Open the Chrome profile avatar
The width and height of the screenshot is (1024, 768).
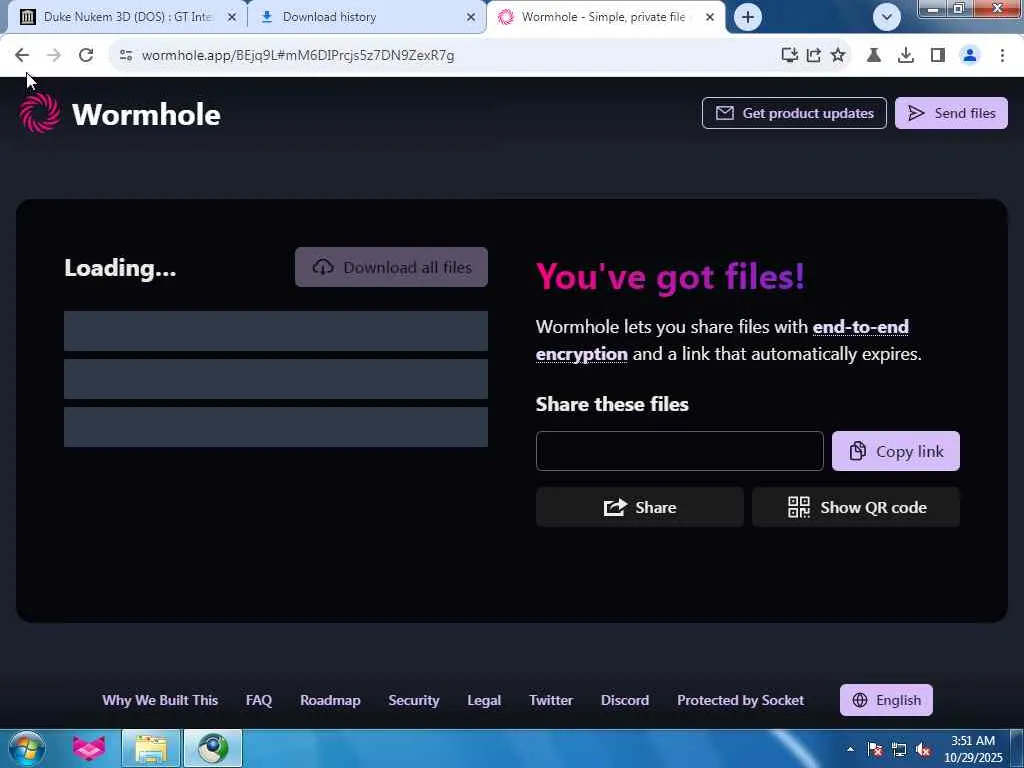(970, 56)
